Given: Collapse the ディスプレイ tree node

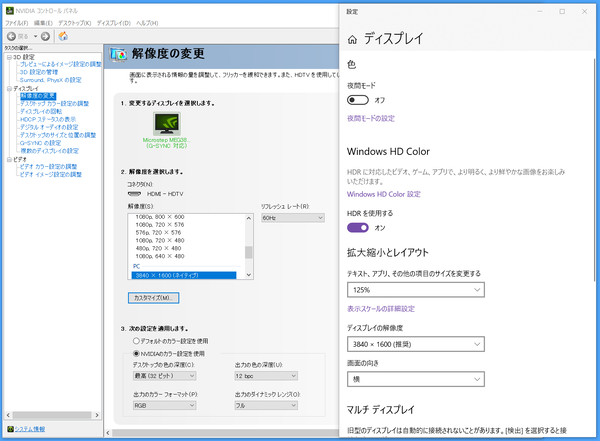Looking at the screenshot, I should (x=9, y=88).
